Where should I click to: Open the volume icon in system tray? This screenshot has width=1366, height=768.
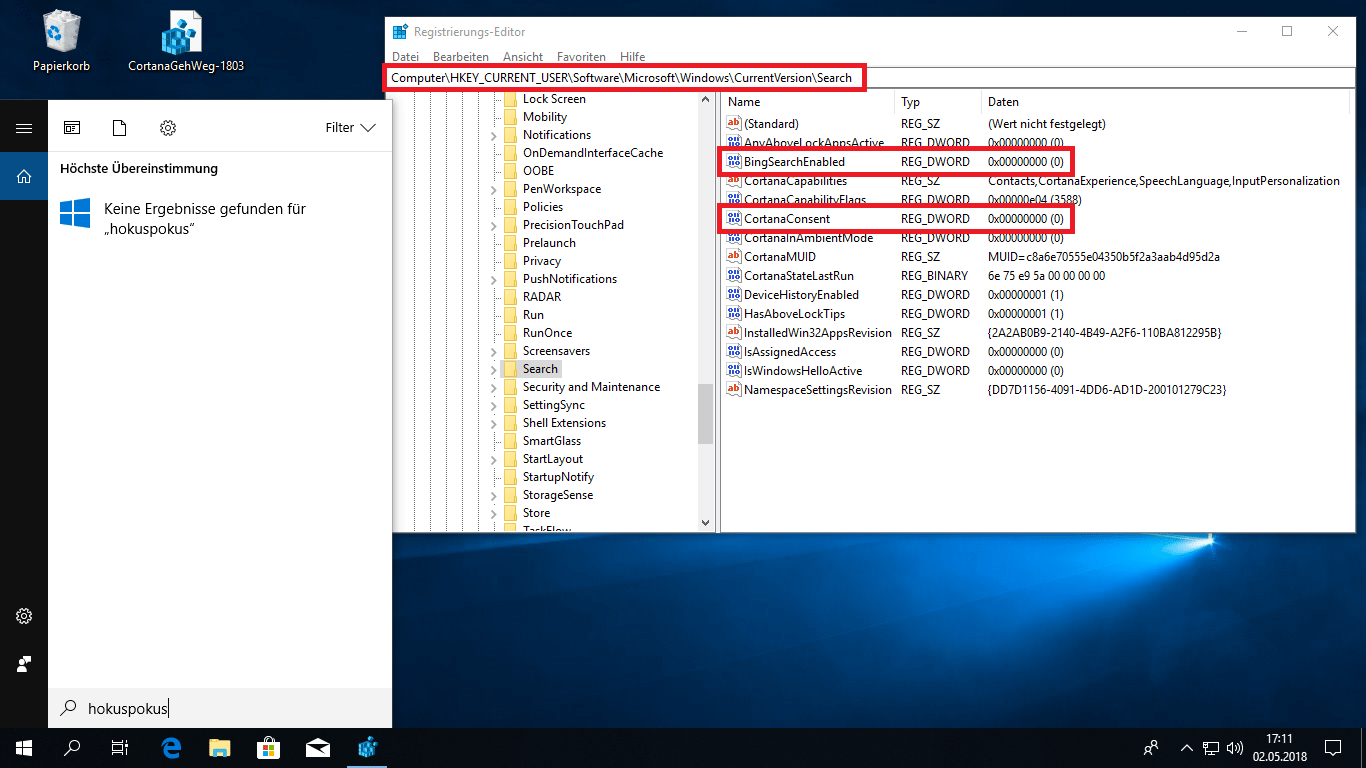click(x=1234, y=747)
